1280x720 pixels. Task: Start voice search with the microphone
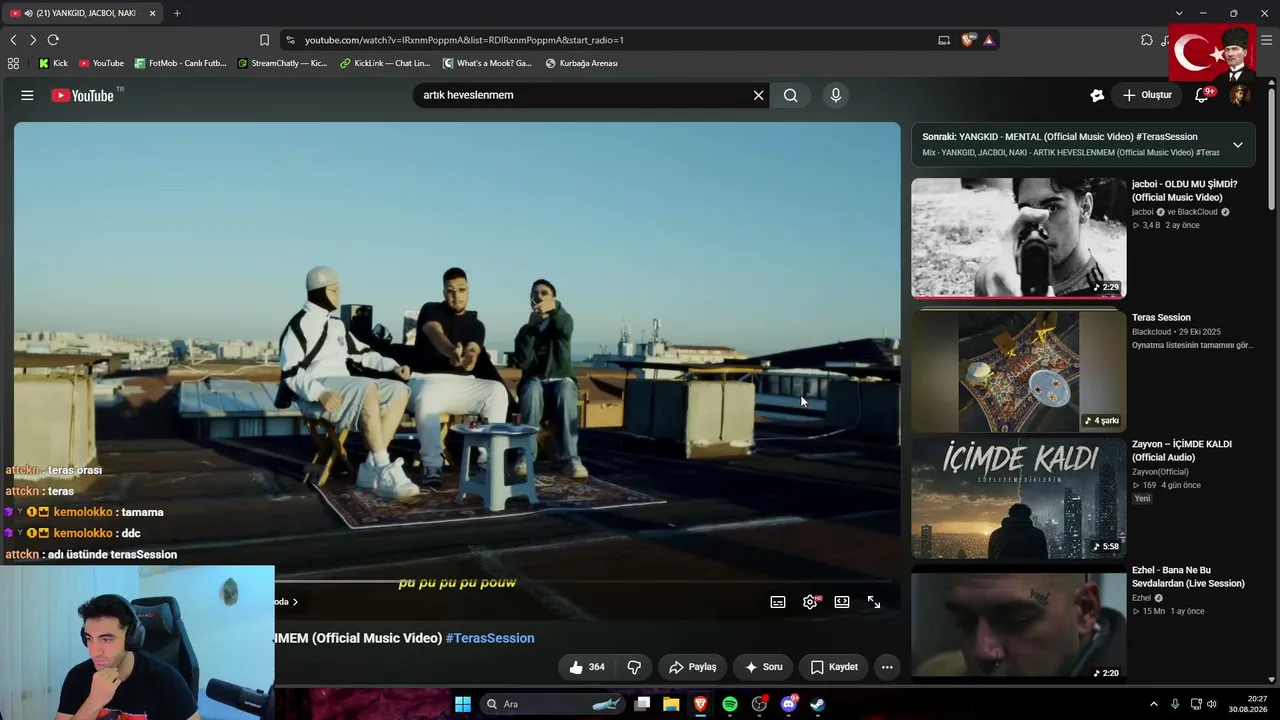(836, 95)
